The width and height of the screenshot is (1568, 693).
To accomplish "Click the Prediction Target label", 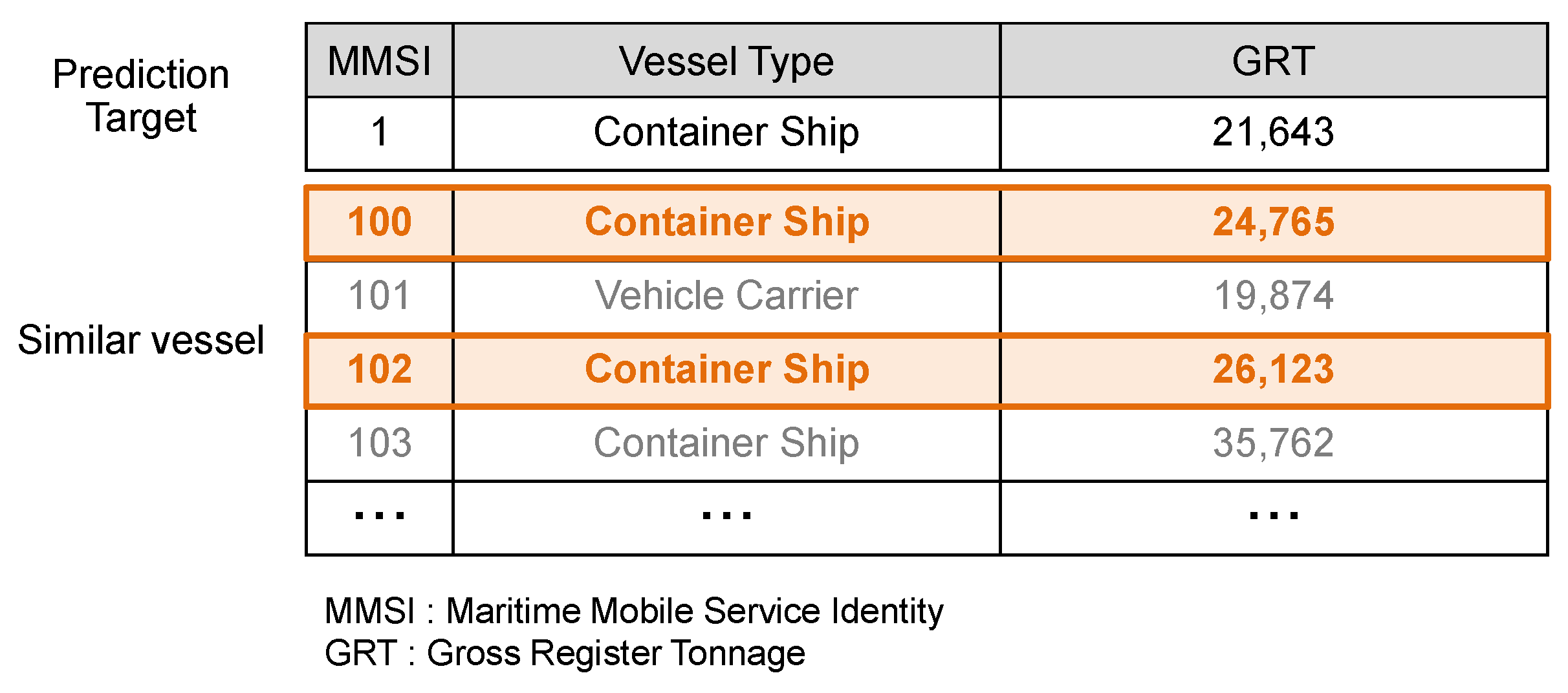I will 141,96.
